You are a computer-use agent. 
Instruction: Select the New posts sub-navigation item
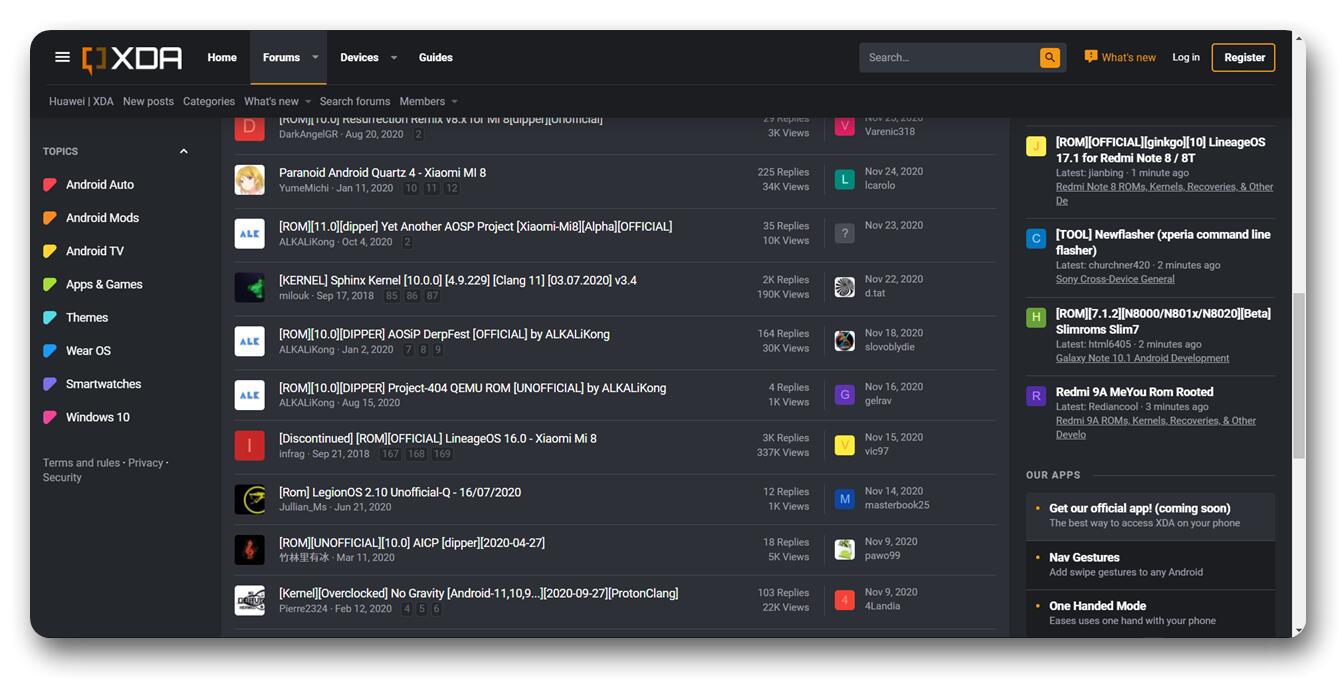point(148,102)
